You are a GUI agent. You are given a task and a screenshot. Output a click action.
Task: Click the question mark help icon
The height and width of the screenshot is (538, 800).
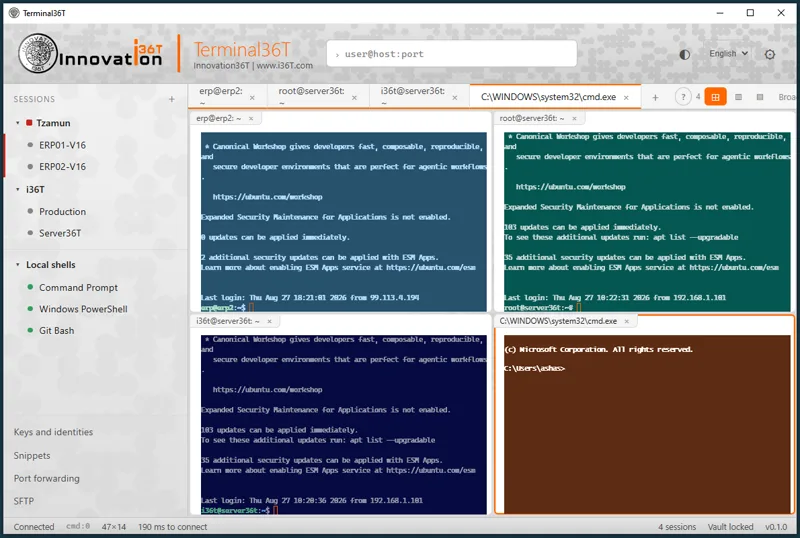pyautogui.click(x=683, y=96)
